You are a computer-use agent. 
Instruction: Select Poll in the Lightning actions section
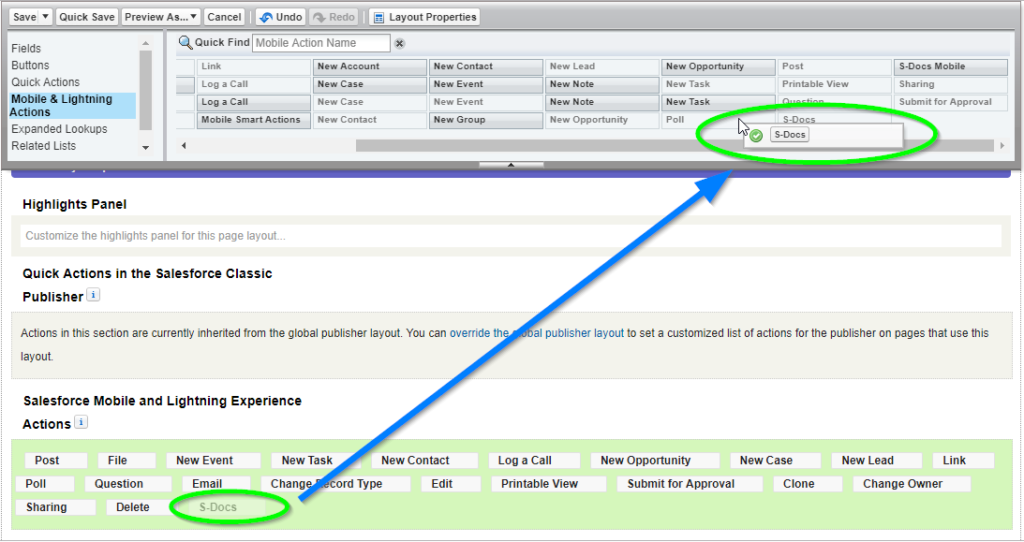click(x=45, y=484)
